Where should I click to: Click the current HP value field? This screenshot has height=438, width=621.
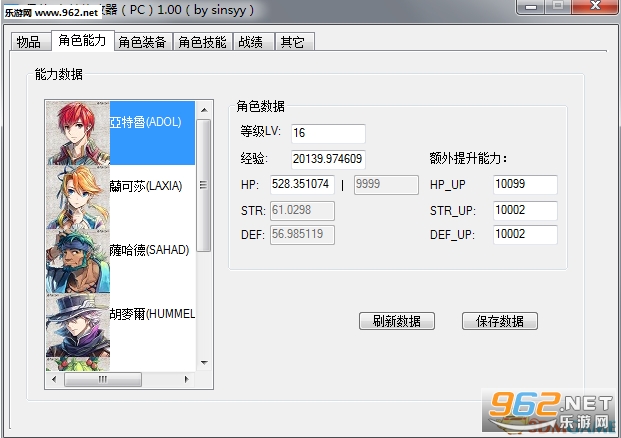(x=302, y=185)
